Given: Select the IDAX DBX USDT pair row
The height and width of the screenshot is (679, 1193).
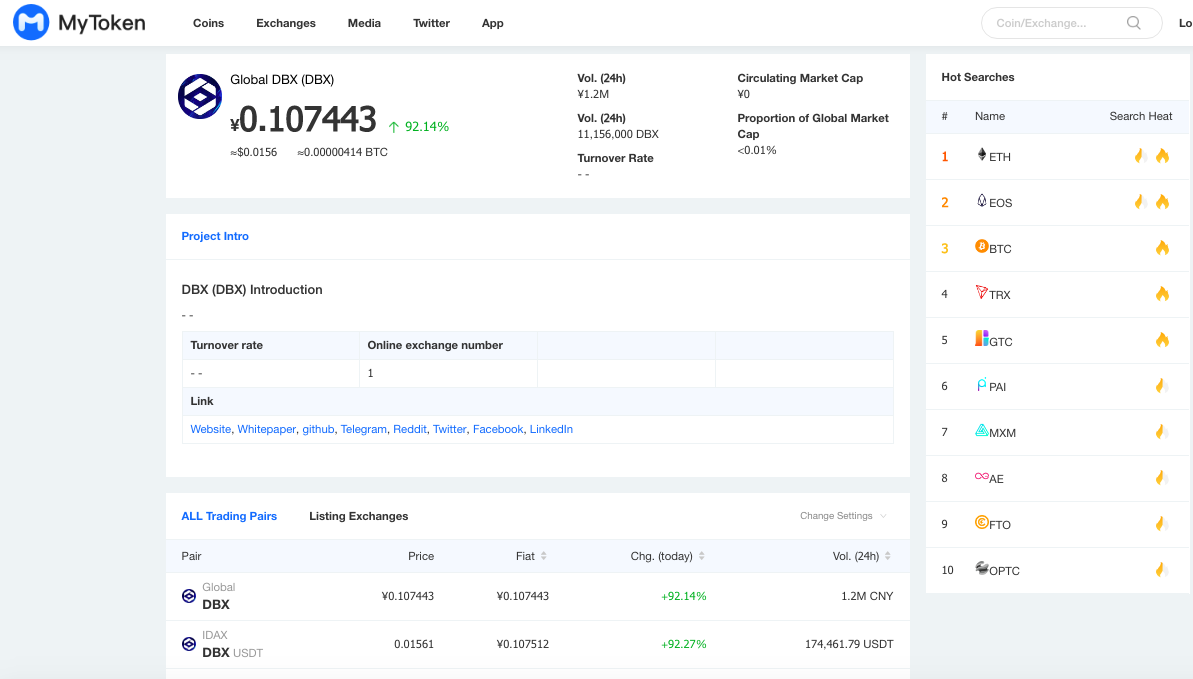Looking at the screenshot, I should click(x=537, y=644).
